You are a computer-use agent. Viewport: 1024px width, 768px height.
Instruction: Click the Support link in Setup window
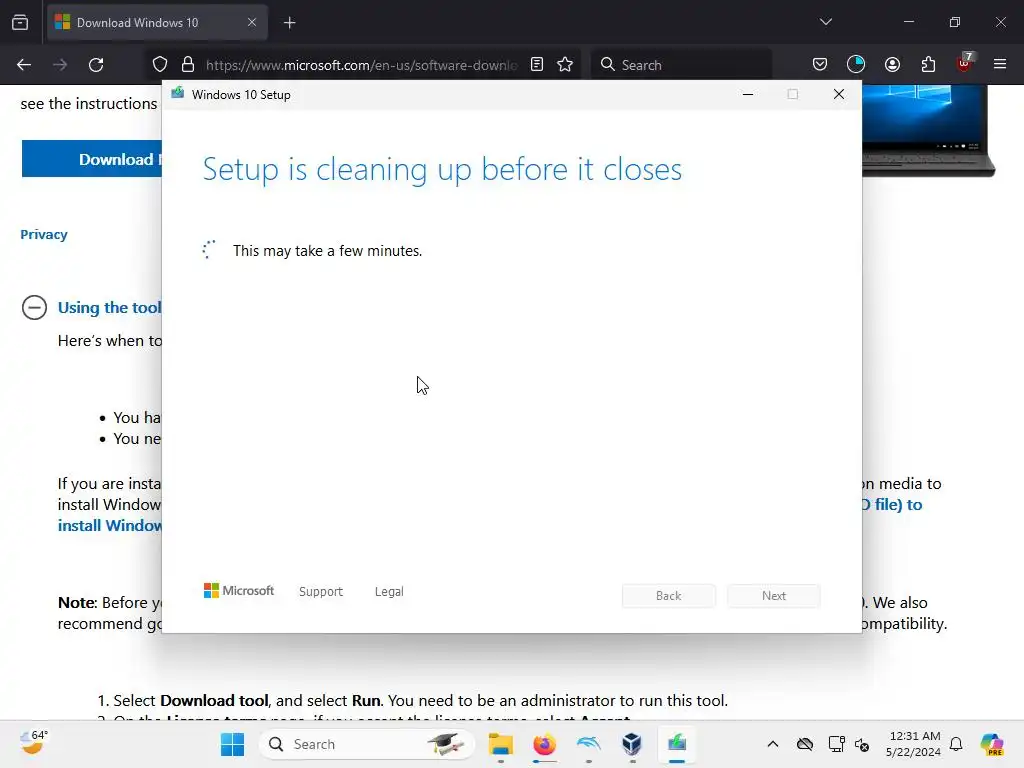tap(321, 591)
